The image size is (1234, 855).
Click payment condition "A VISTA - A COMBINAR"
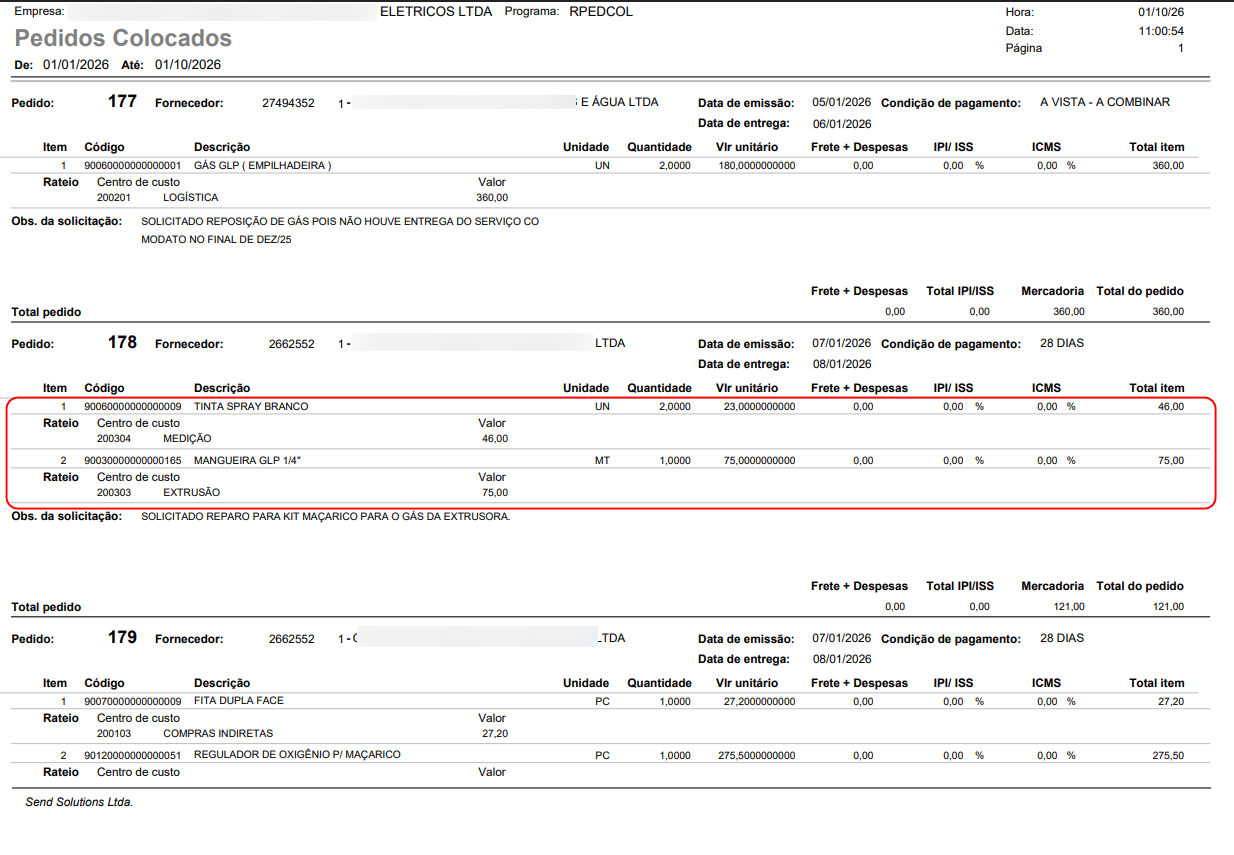click(1105, 102)
